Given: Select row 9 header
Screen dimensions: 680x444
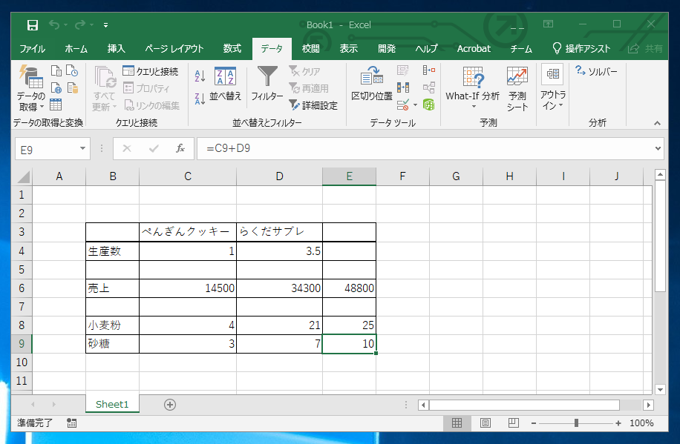Looking at the screenshot, I should tap(21, 344).
